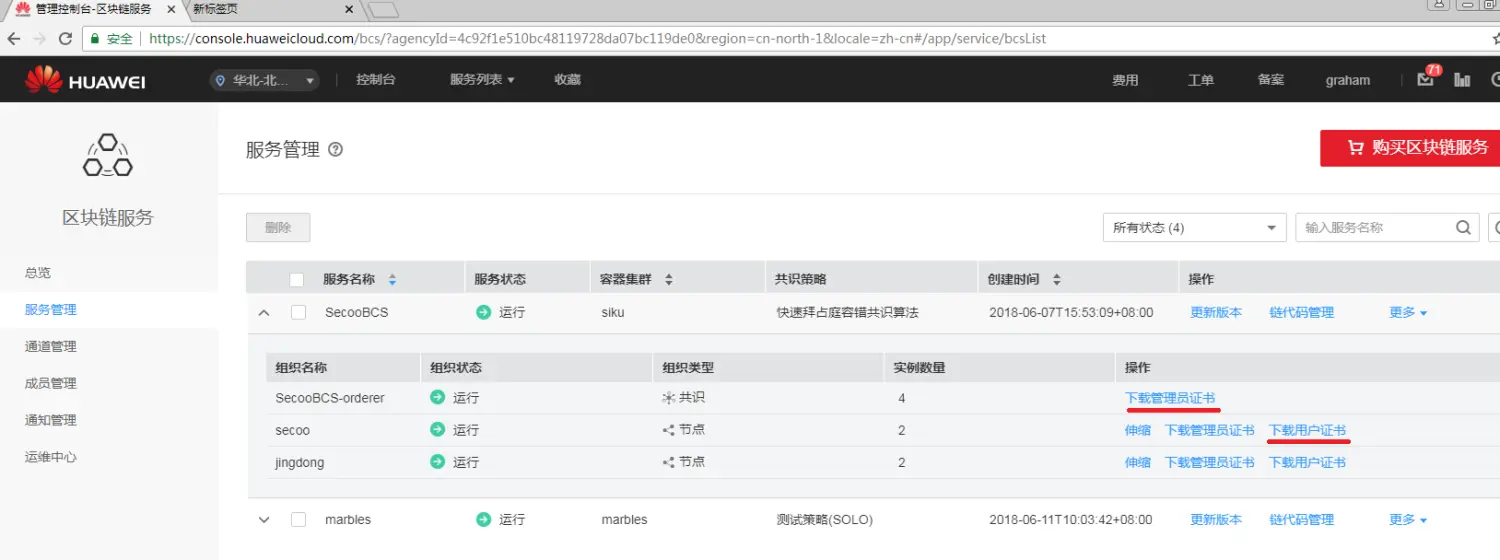1500x560 pixels.
Task: Click 下载管理员证书 for jingdong
Action: 1210,462
